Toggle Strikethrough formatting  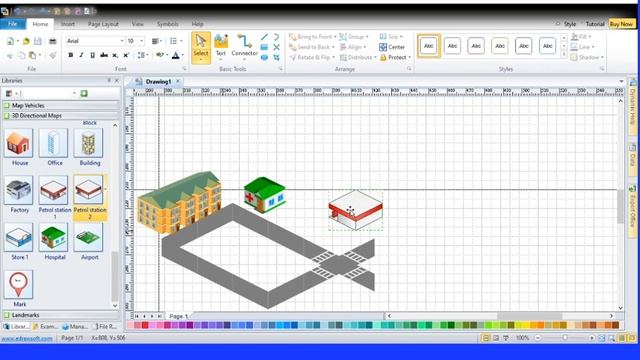104,55
